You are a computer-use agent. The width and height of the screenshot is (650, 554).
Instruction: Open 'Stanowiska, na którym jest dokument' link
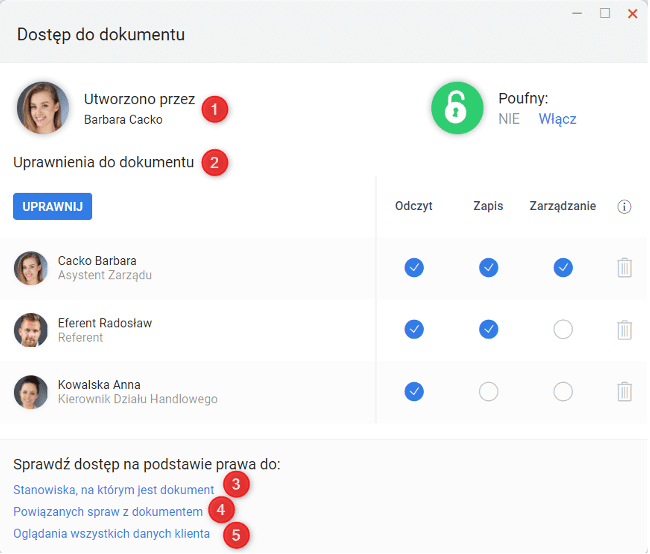click(114, 490)
